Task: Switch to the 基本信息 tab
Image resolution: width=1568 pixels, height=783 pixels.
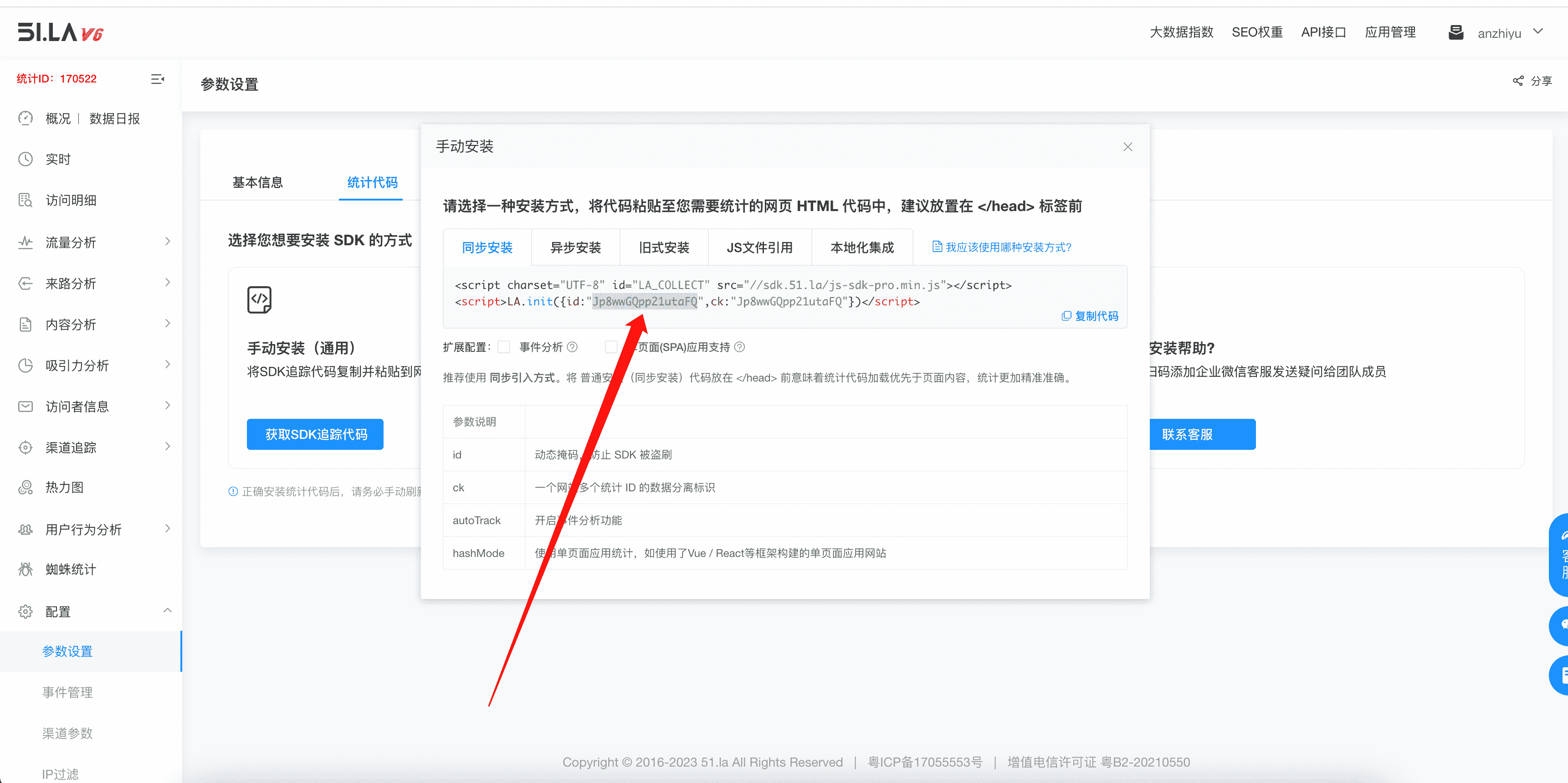Action: [257, 182]
